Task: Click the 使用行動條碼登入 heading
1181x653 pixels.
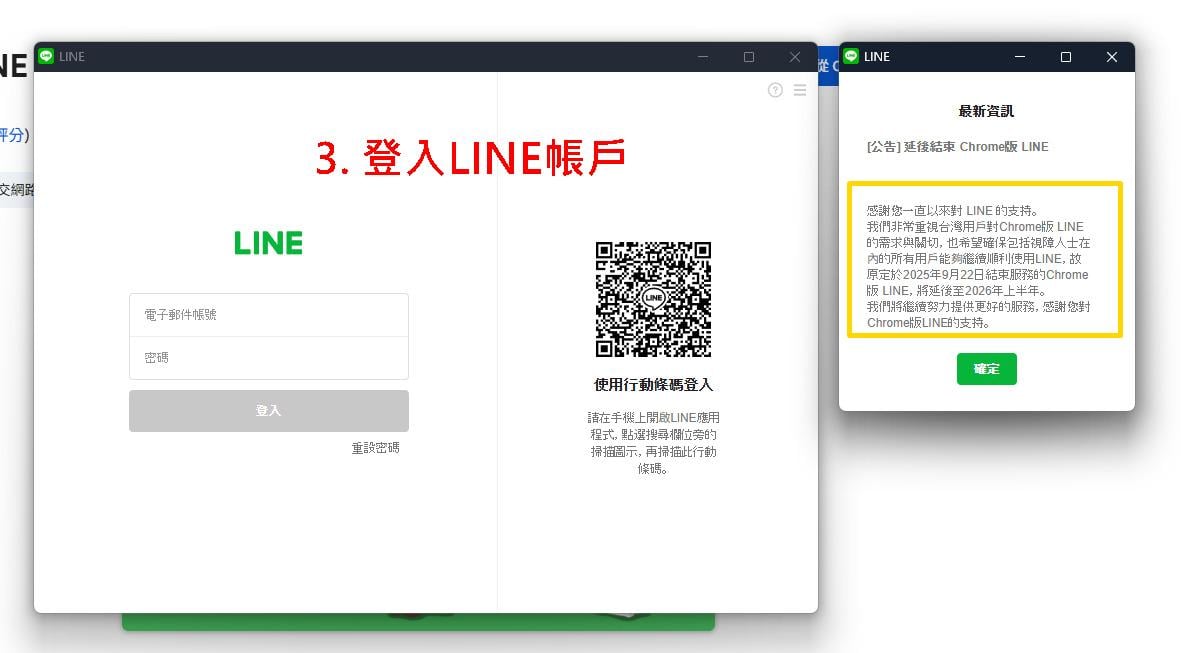Action: (653, 385)
